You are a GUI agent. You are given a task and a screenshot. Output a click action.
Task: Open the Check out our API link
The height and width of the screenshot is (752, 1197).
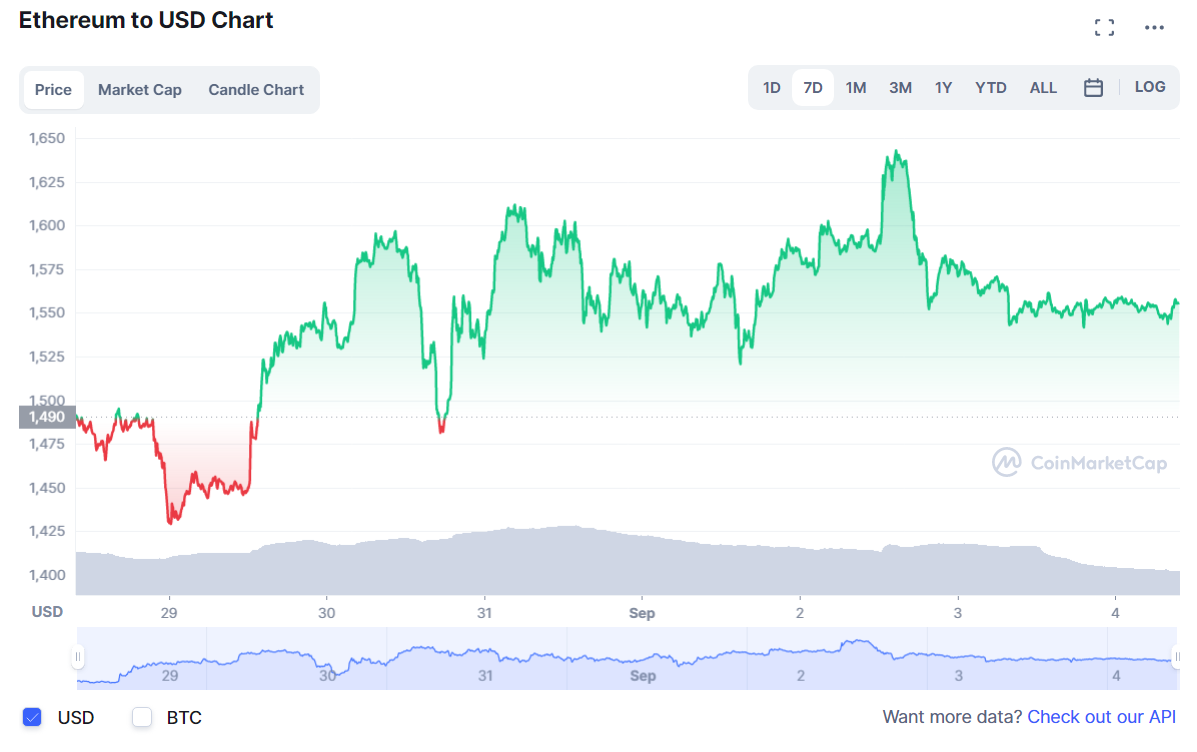pos(1102,717)
